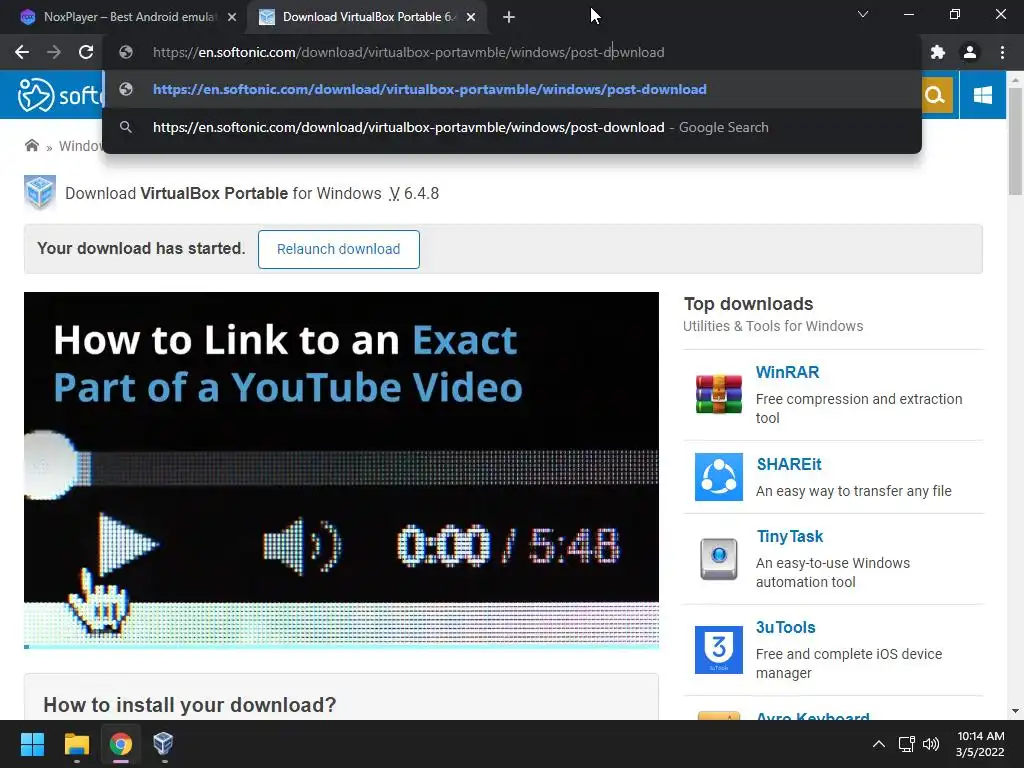Open the Extensions puzzle icon
The image size is (1024, 768).
pos(938,52)
